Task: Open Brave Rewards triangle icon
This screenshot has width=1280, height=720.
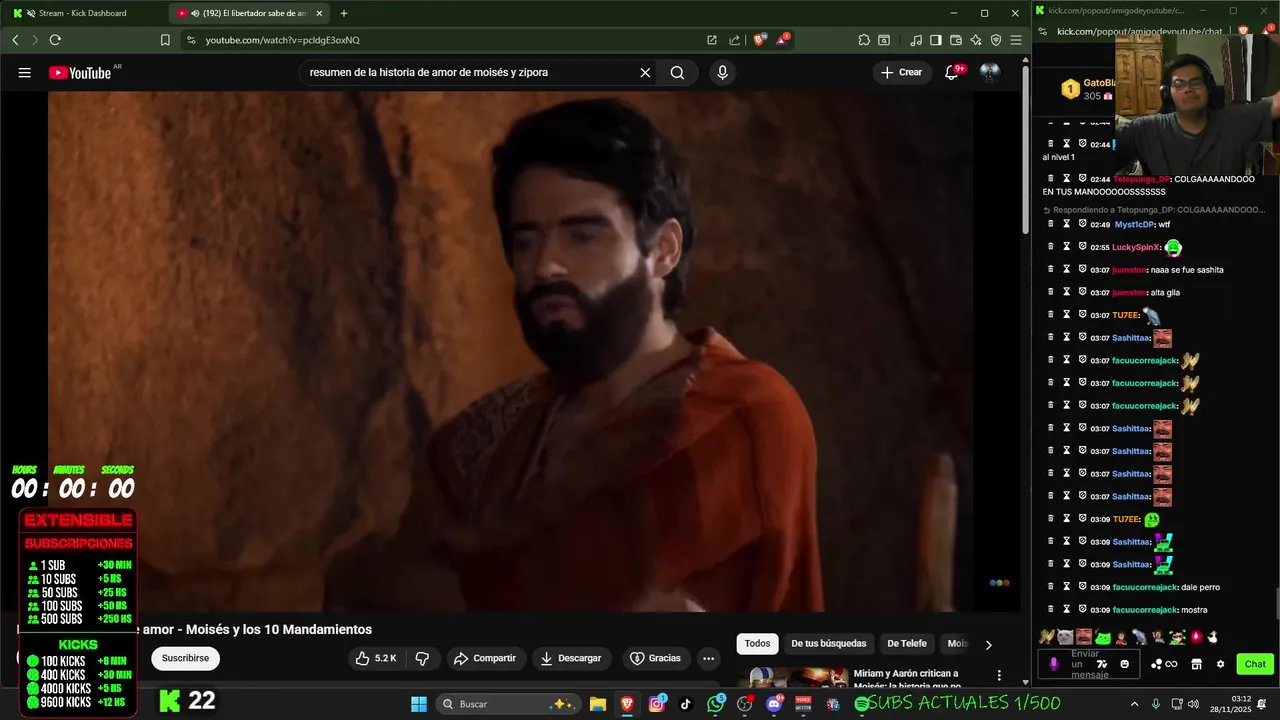Action: point(783,40)
